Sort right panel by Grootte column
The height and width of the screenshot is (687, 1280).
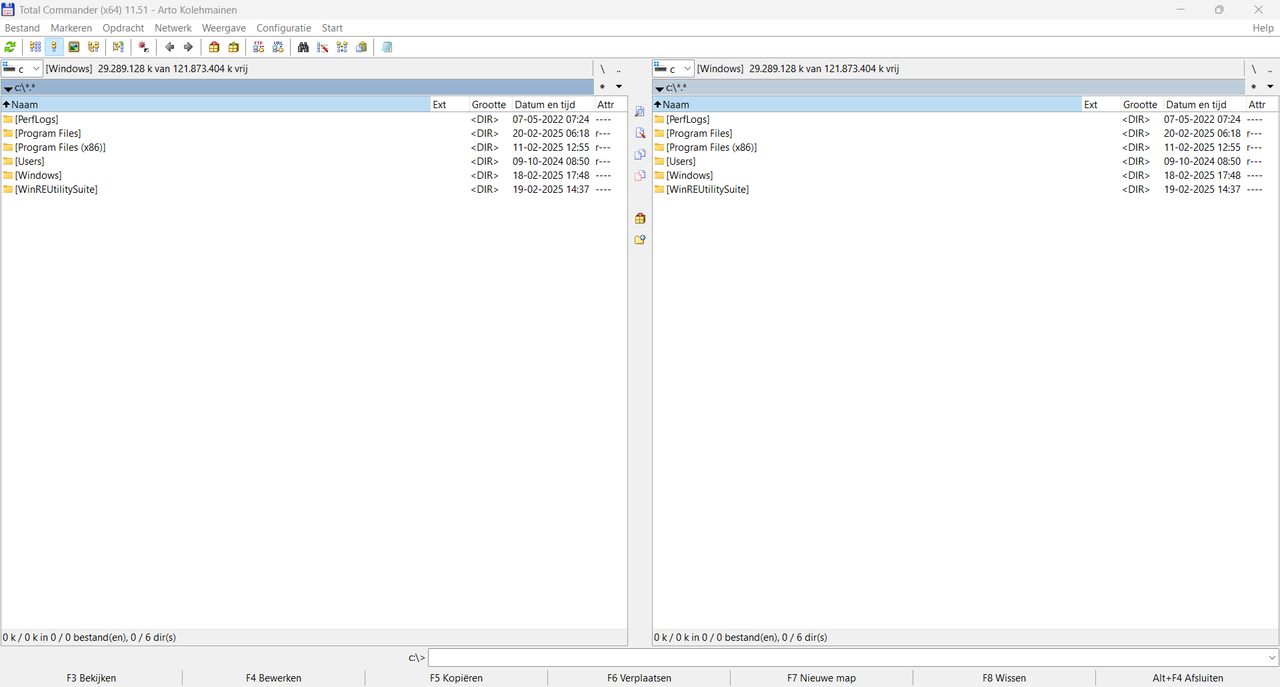(x=1141, y=104)
